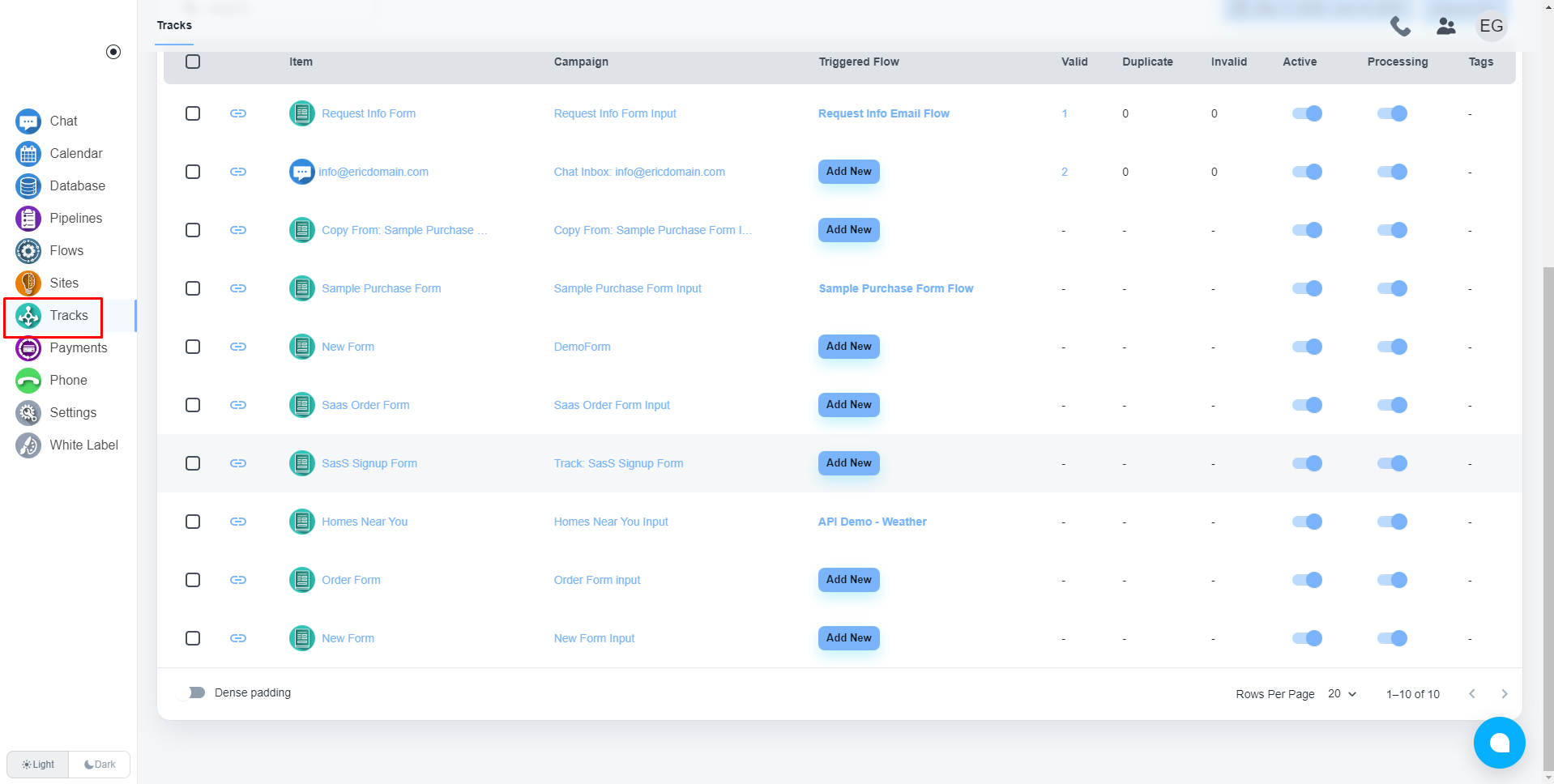Open the Rows Per Page dropdown

pos(1342,694)
